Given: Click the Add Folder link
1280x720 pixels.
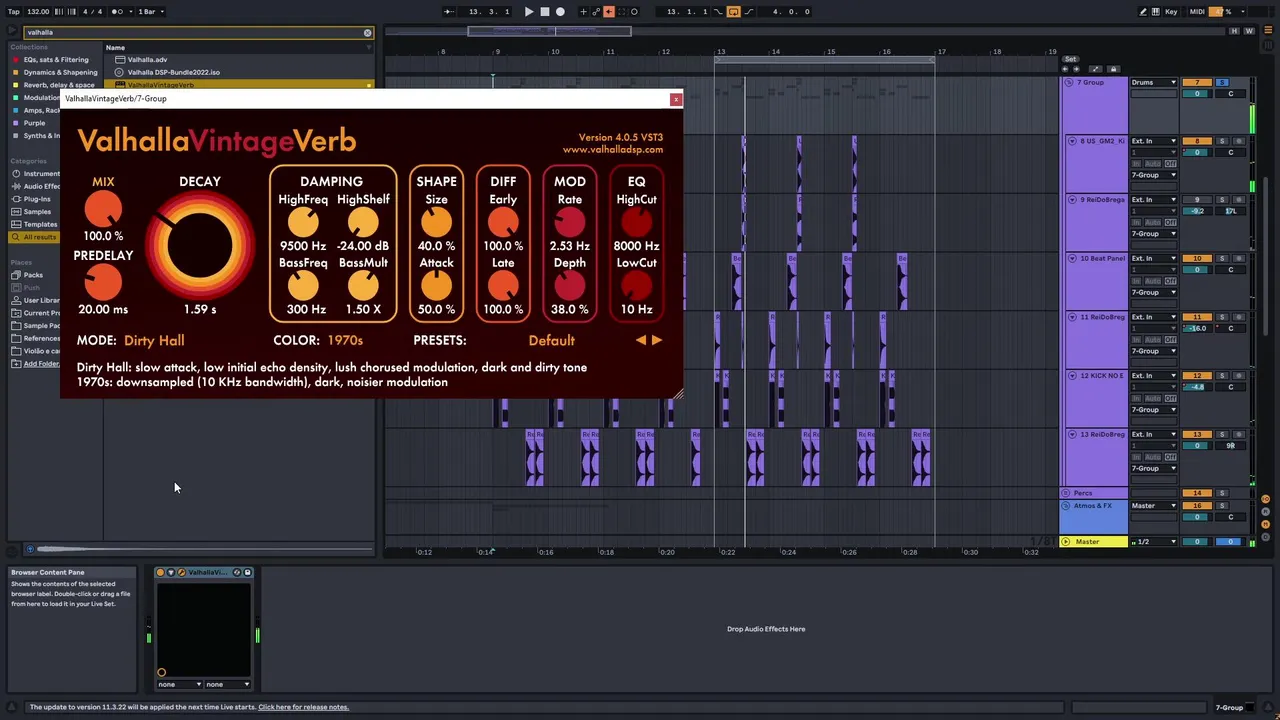Looking at the screenshot, I should point(41,364).
